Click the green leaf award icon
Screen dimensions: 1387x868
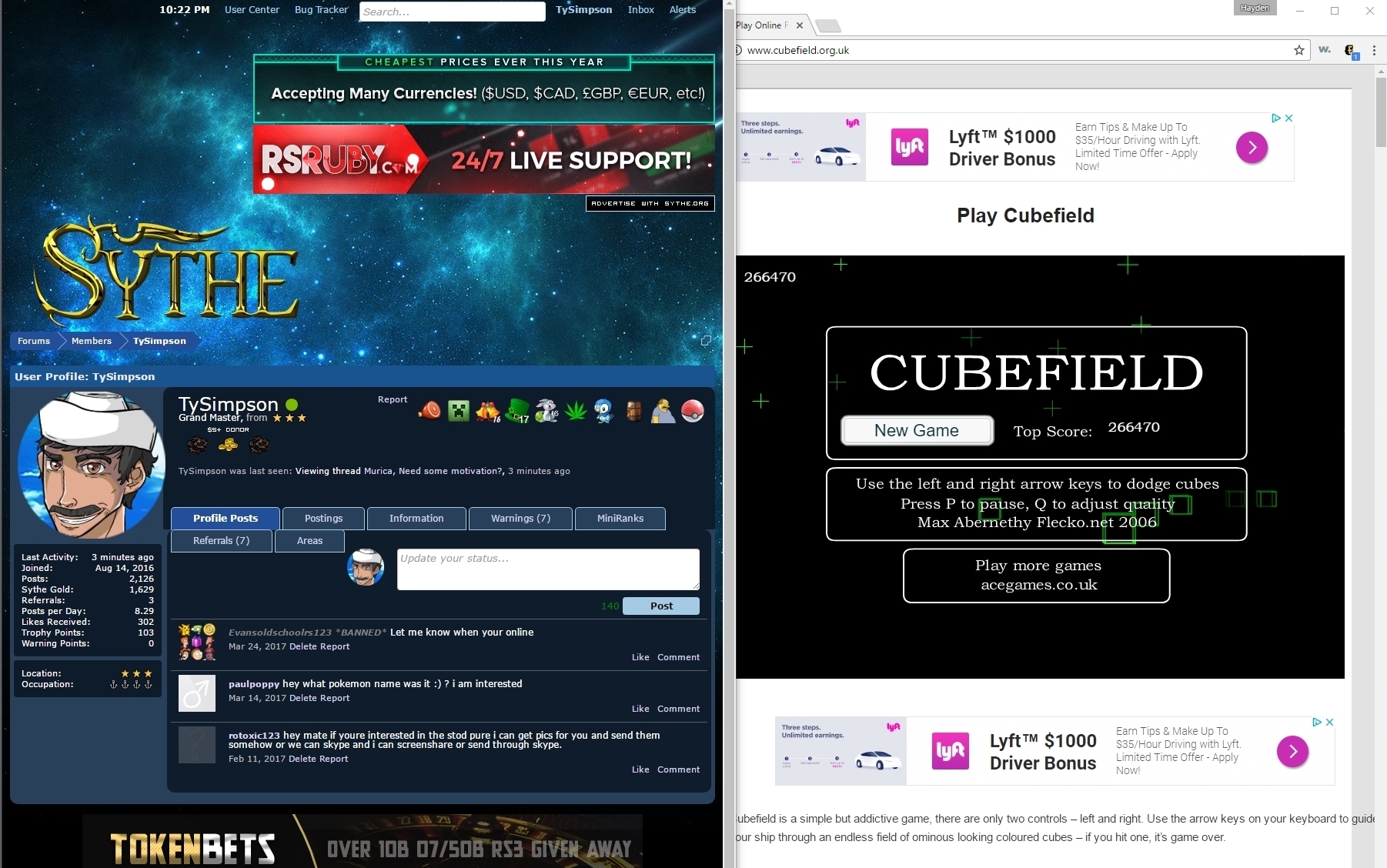coord(576,411)
